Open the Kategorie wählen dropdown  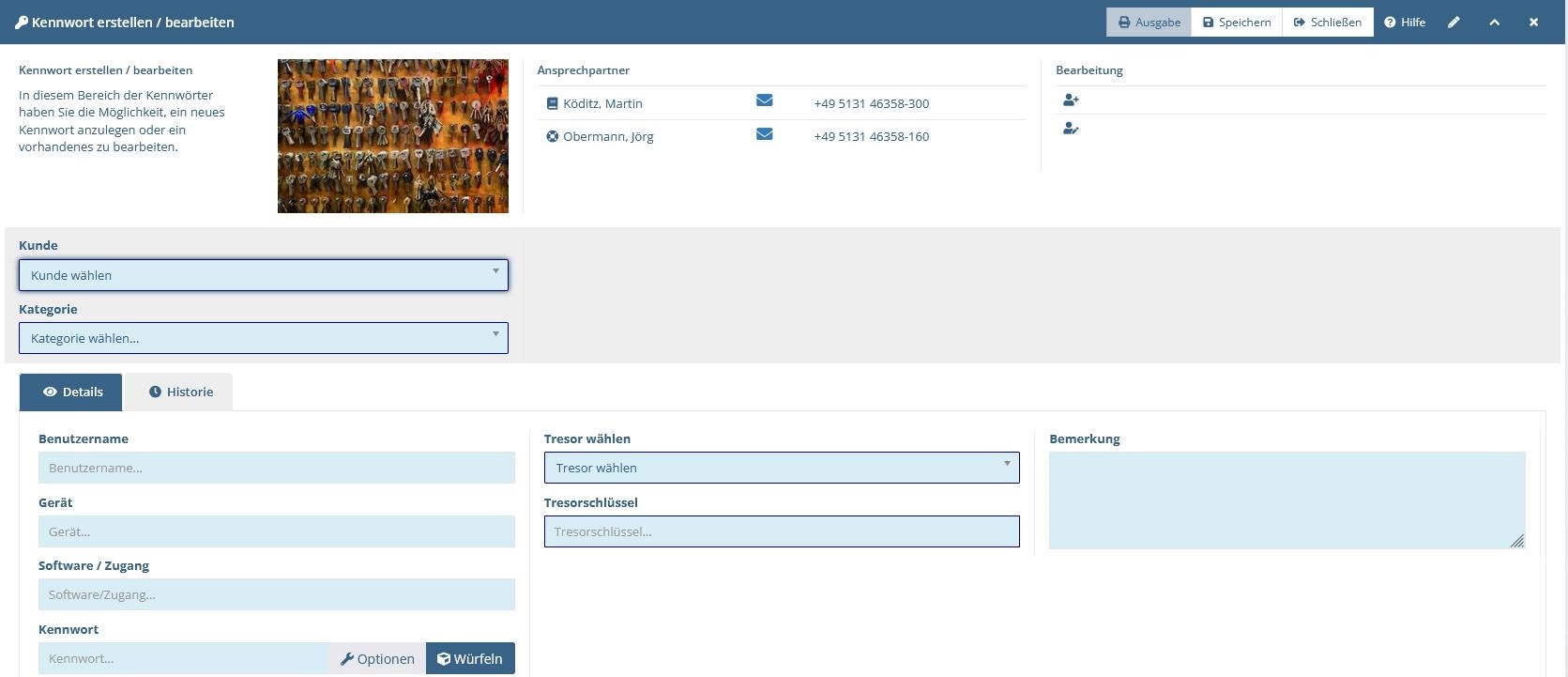tap(264, 338)
